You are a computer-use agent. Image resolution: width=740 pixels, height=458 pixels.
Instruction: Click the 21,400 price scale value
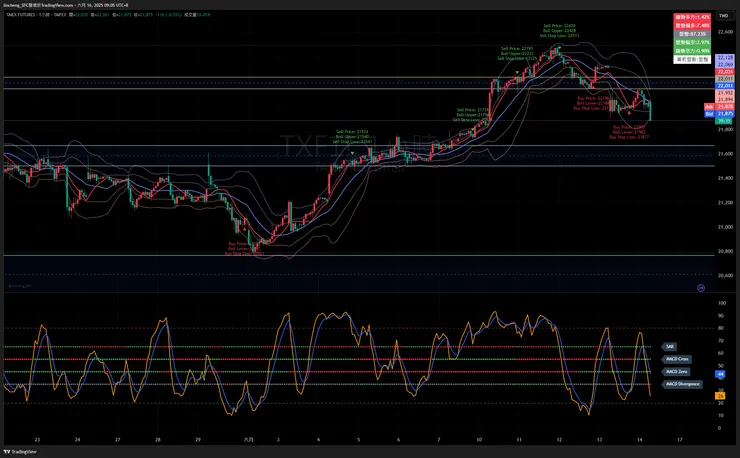pyautogui.click(x=725, y=178)
